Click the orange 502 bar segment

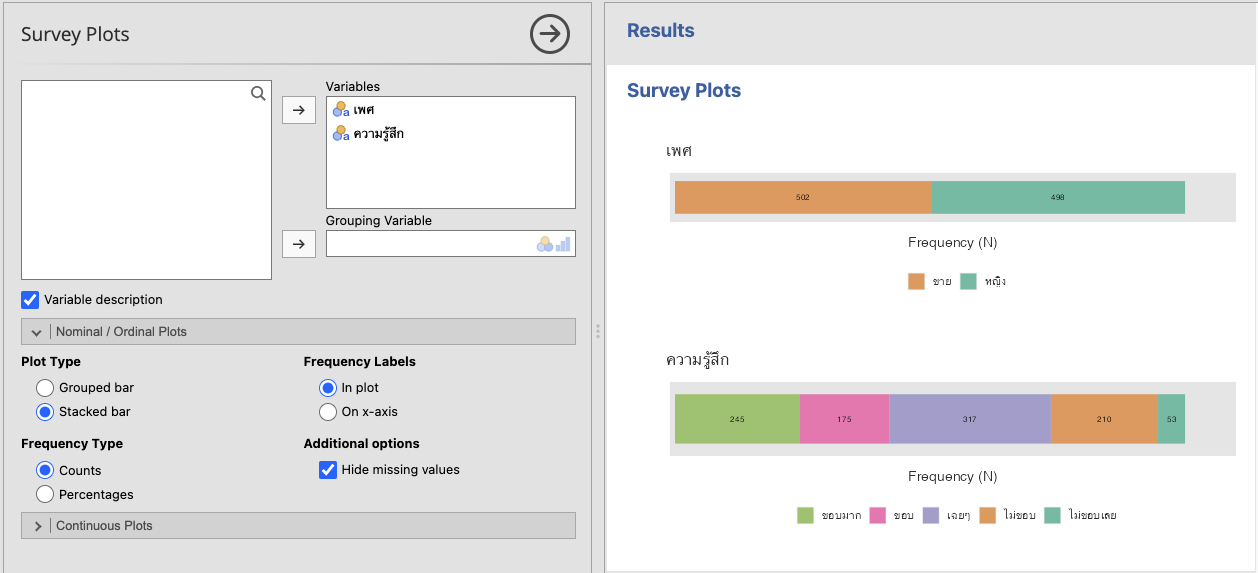click(x=802, y=198)
